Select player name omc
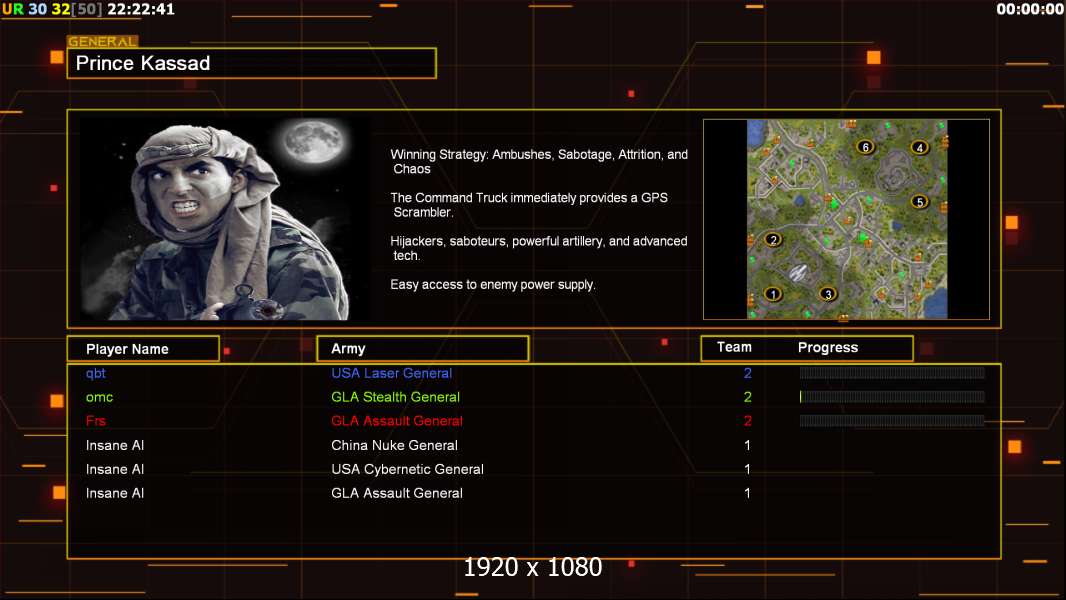 click(x=99, y=397)
